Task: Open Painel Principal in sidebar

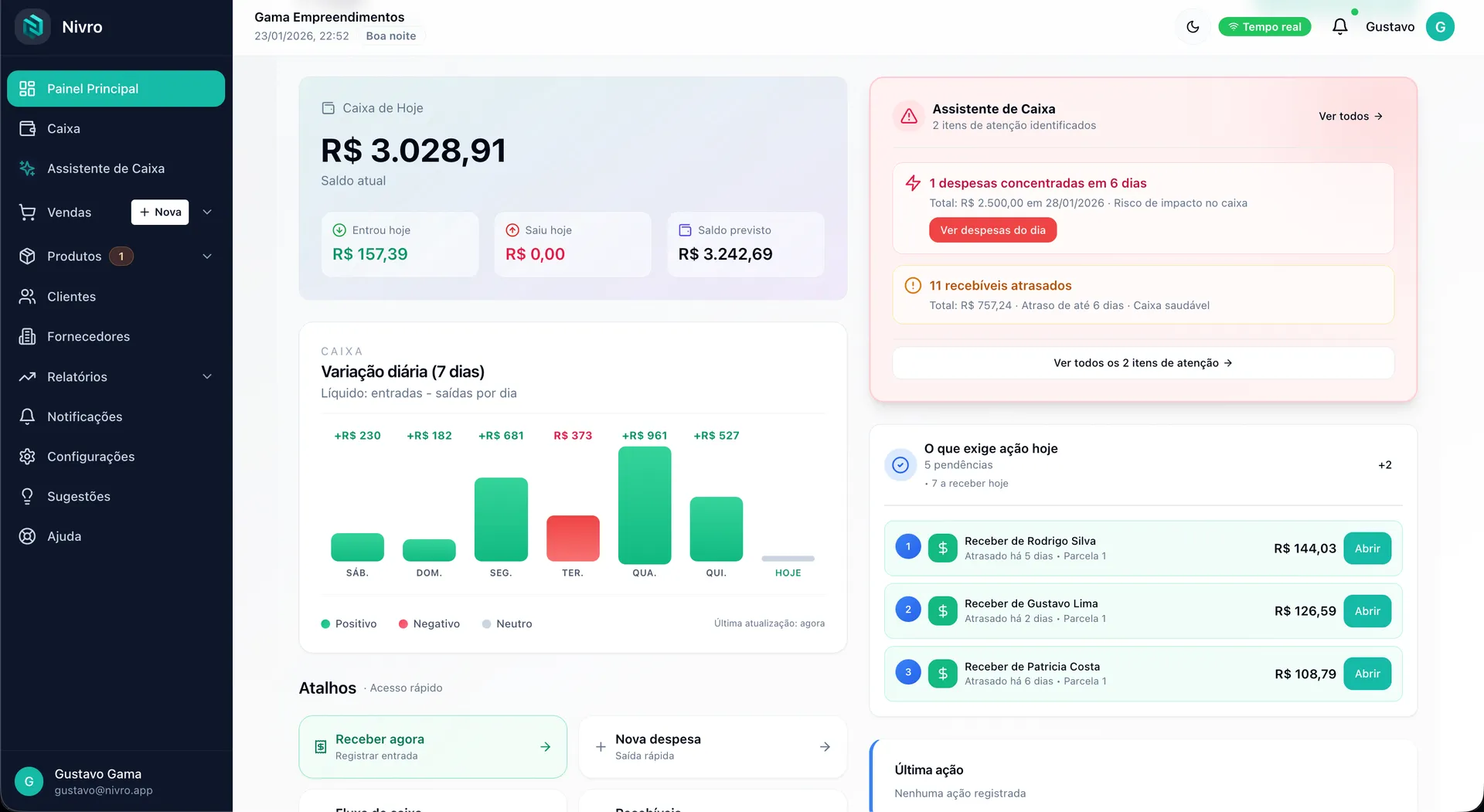Action: click(x=116, y=89)
